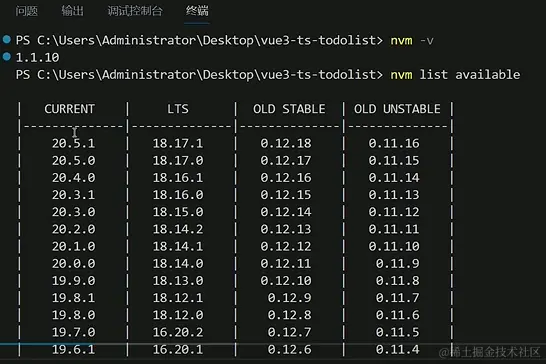Open the 调试控制台 debug console tab
546x364 pixels.
[135, 11]
